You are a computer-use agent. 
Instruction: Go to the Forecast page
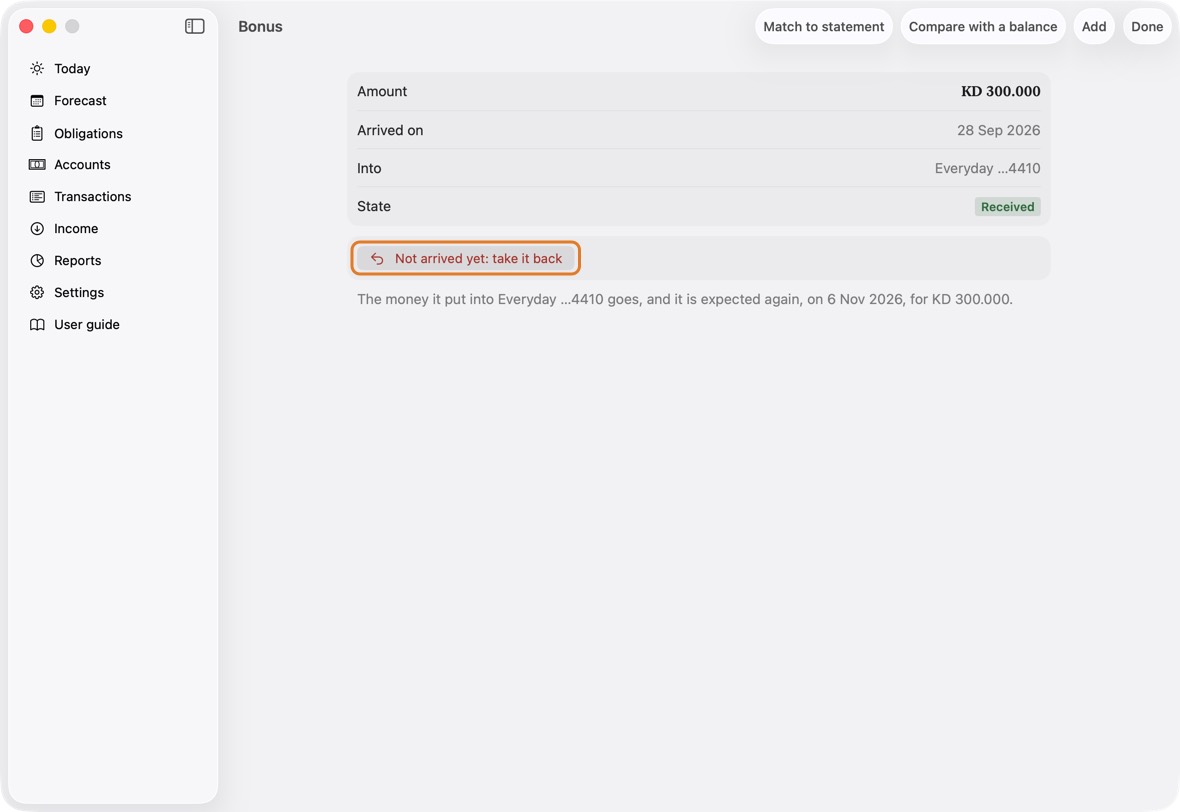[113, 101]
